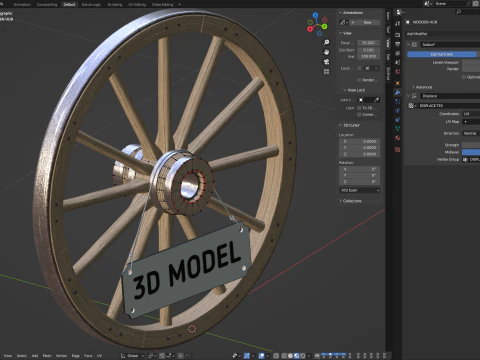The height and width of the screenshot is (360, 480).
Task: Toggle proportional editing in viewport header
Action: point(180,356)
